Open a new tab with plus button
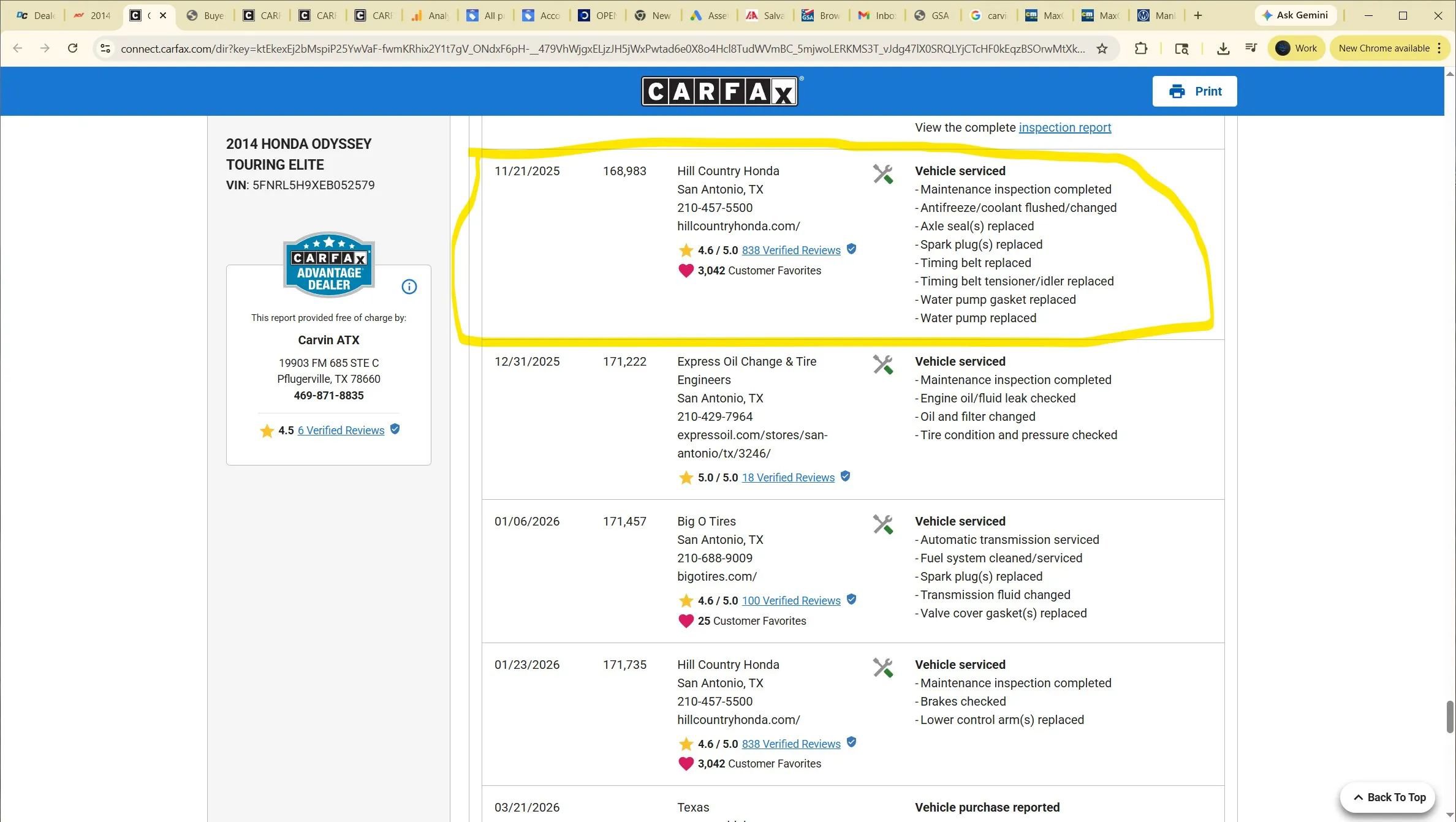The height and width of the screenshot is (822, 1456). coord(1197,15)
